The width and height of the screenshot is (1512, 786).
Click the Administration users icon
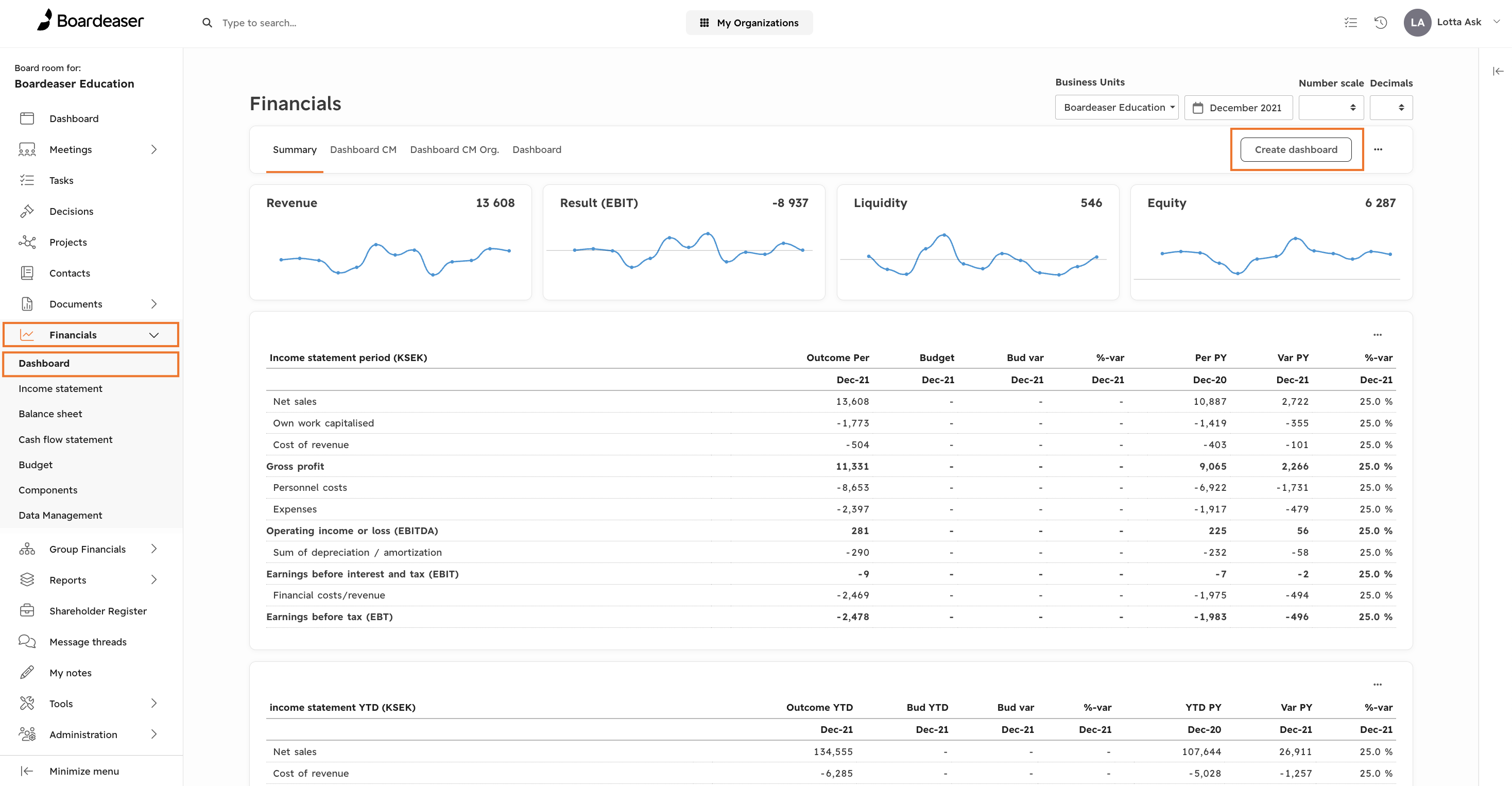pos(27,734)
